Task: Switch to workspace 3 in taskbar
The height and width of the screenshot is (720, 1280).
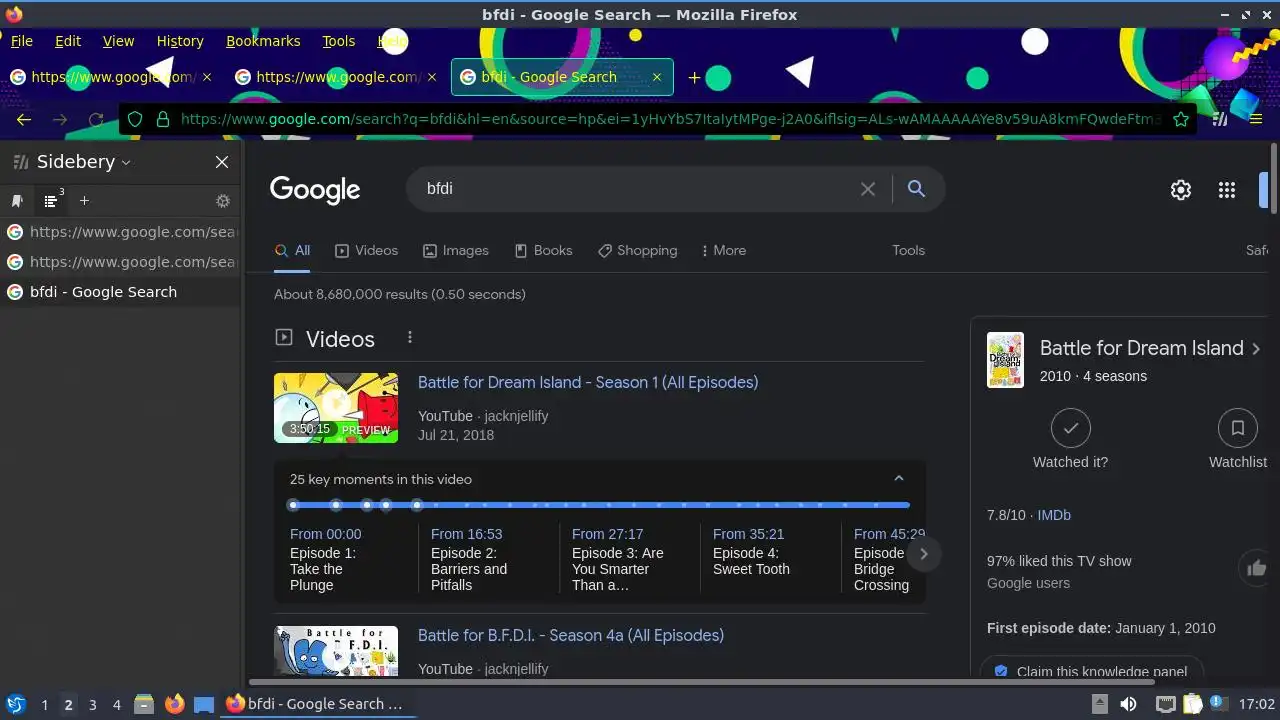Action: pos(92,704)
